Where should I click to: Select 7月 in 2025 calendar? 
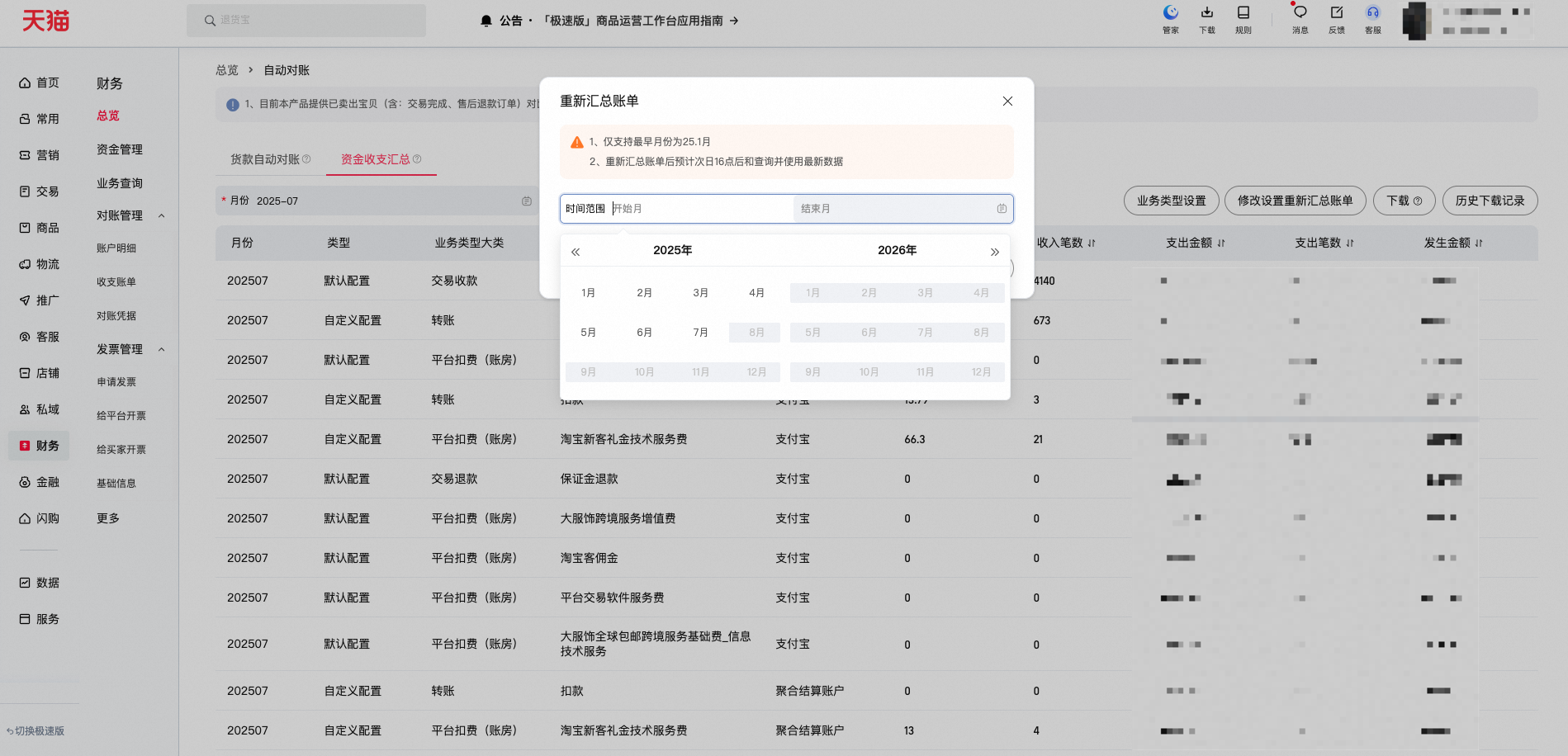tap(700, 333)
